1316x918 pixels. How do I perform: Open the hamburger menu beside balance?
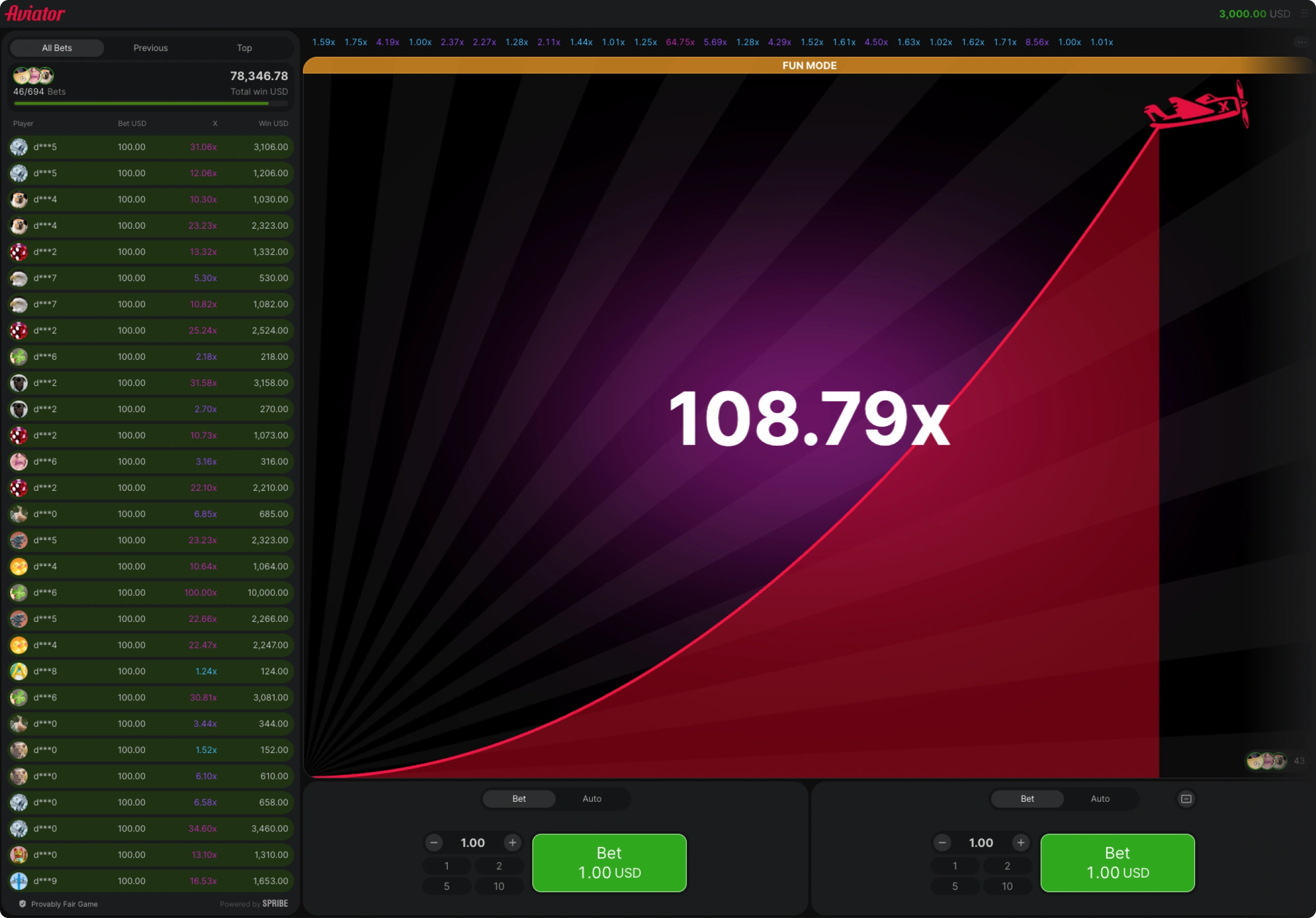pyautogui.click(x=1305, y=13)
